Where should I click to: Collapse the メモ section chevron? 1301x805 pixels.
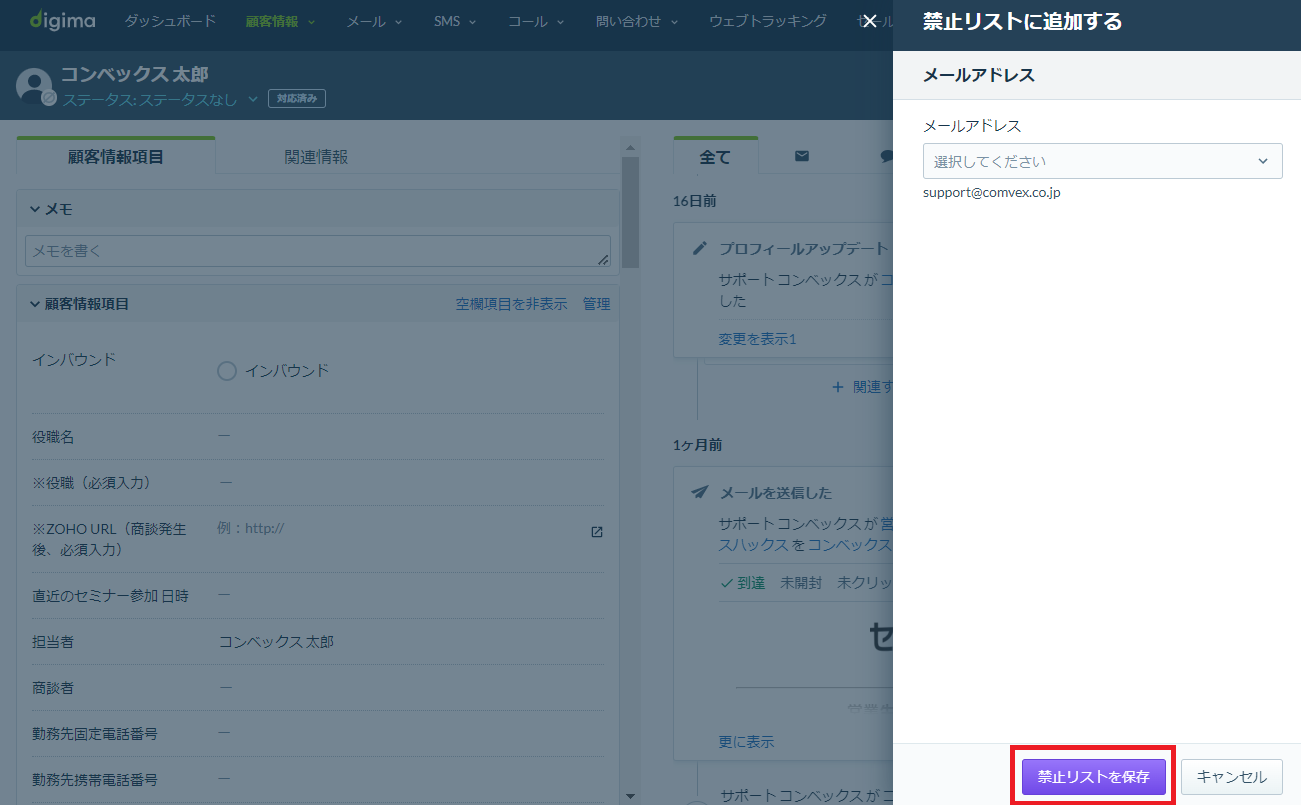[35, 209]
